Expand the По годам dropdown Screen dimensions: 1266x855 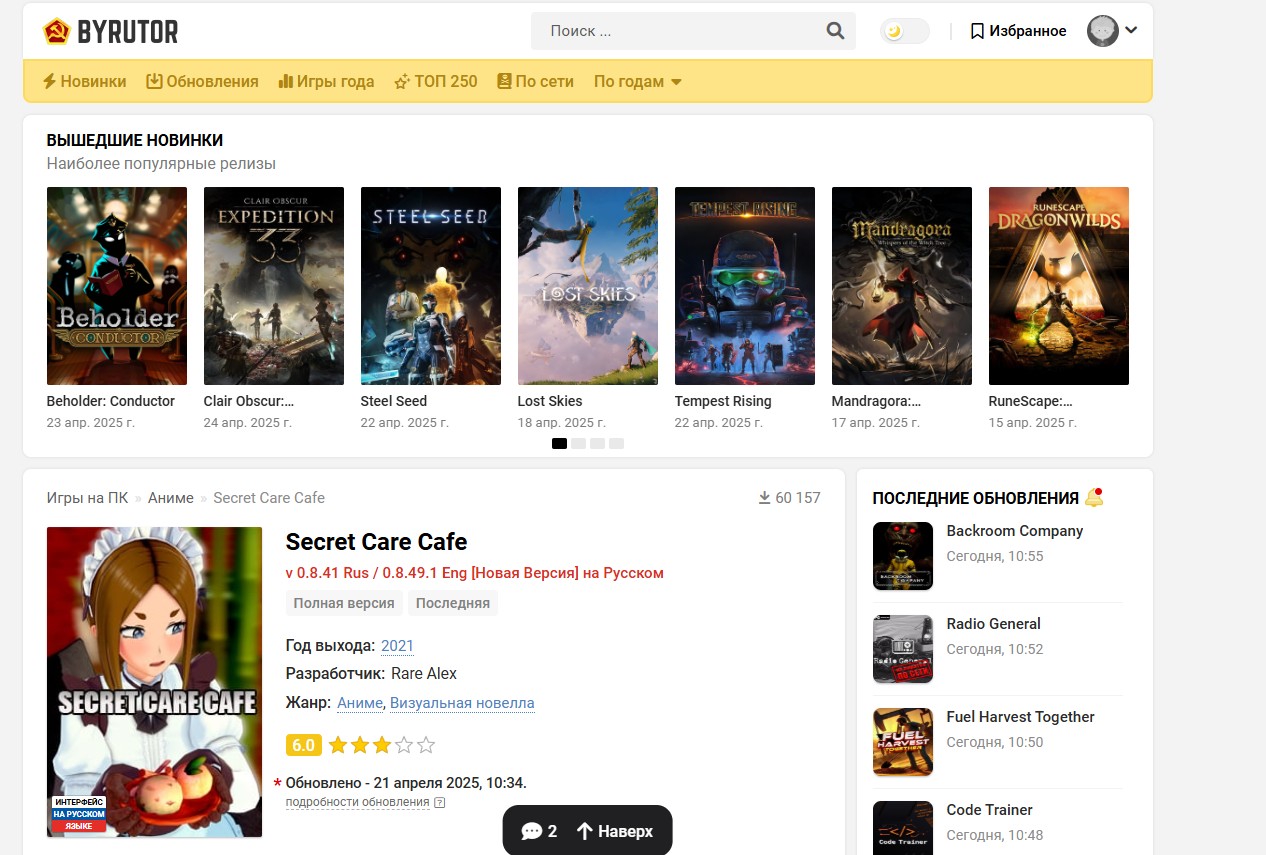(638, 82)
